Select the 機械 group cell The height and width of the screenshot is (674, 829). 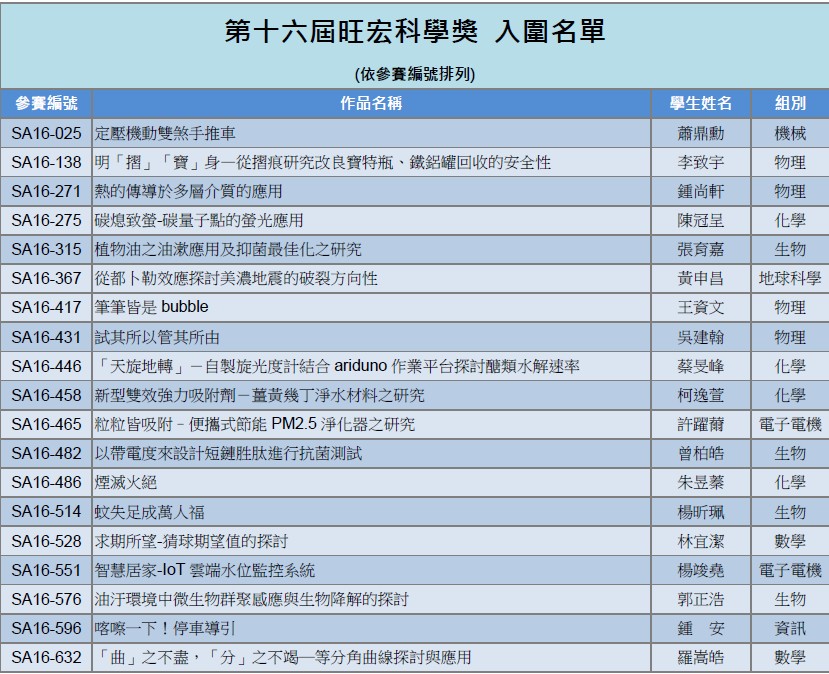click(789, 133)
